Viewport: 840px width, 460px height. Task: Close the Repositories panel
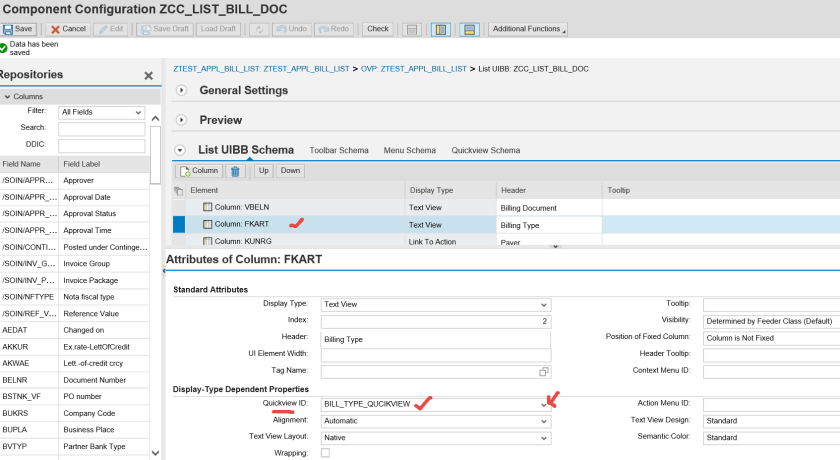(148, 75)
